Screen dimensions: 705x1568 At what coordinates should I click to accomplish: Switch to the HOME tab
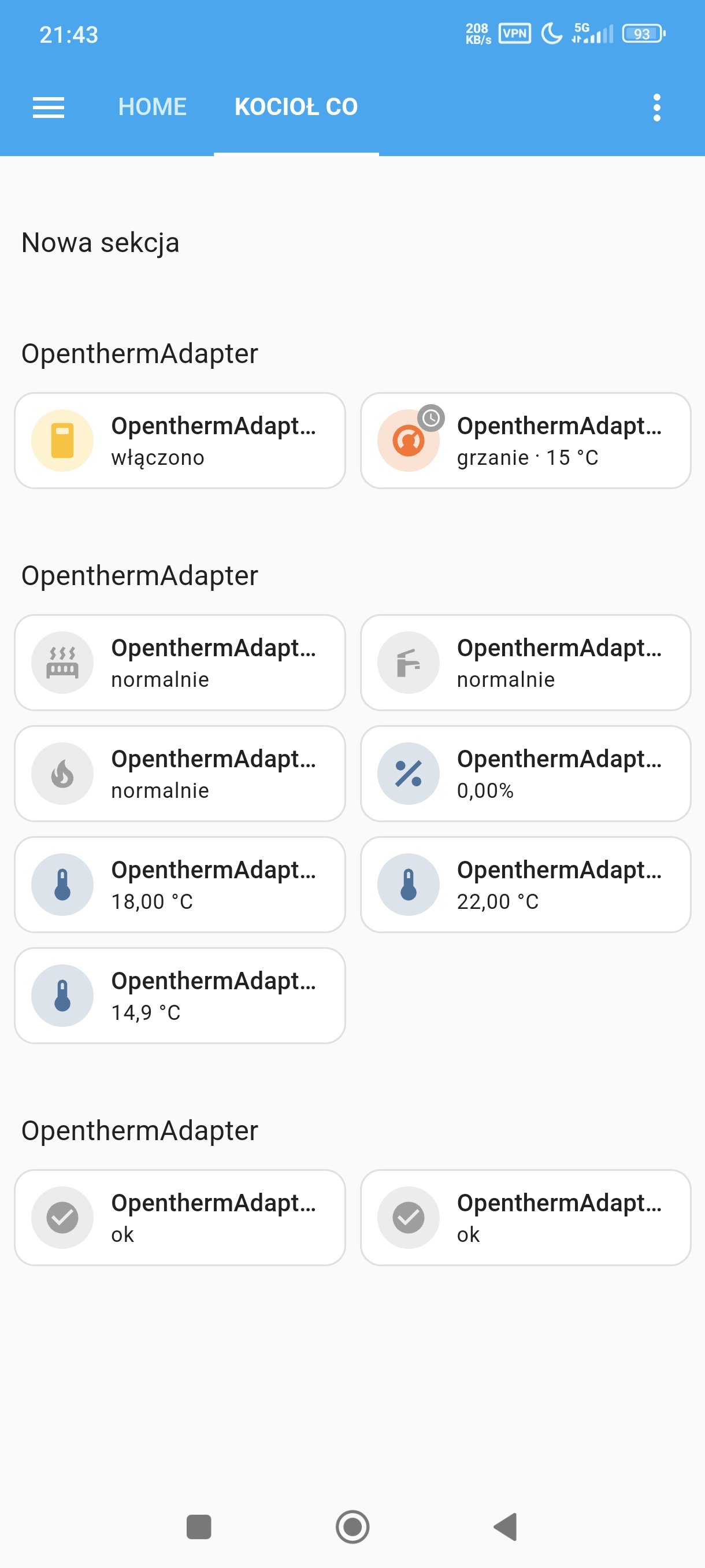click(x=152, y=107)
